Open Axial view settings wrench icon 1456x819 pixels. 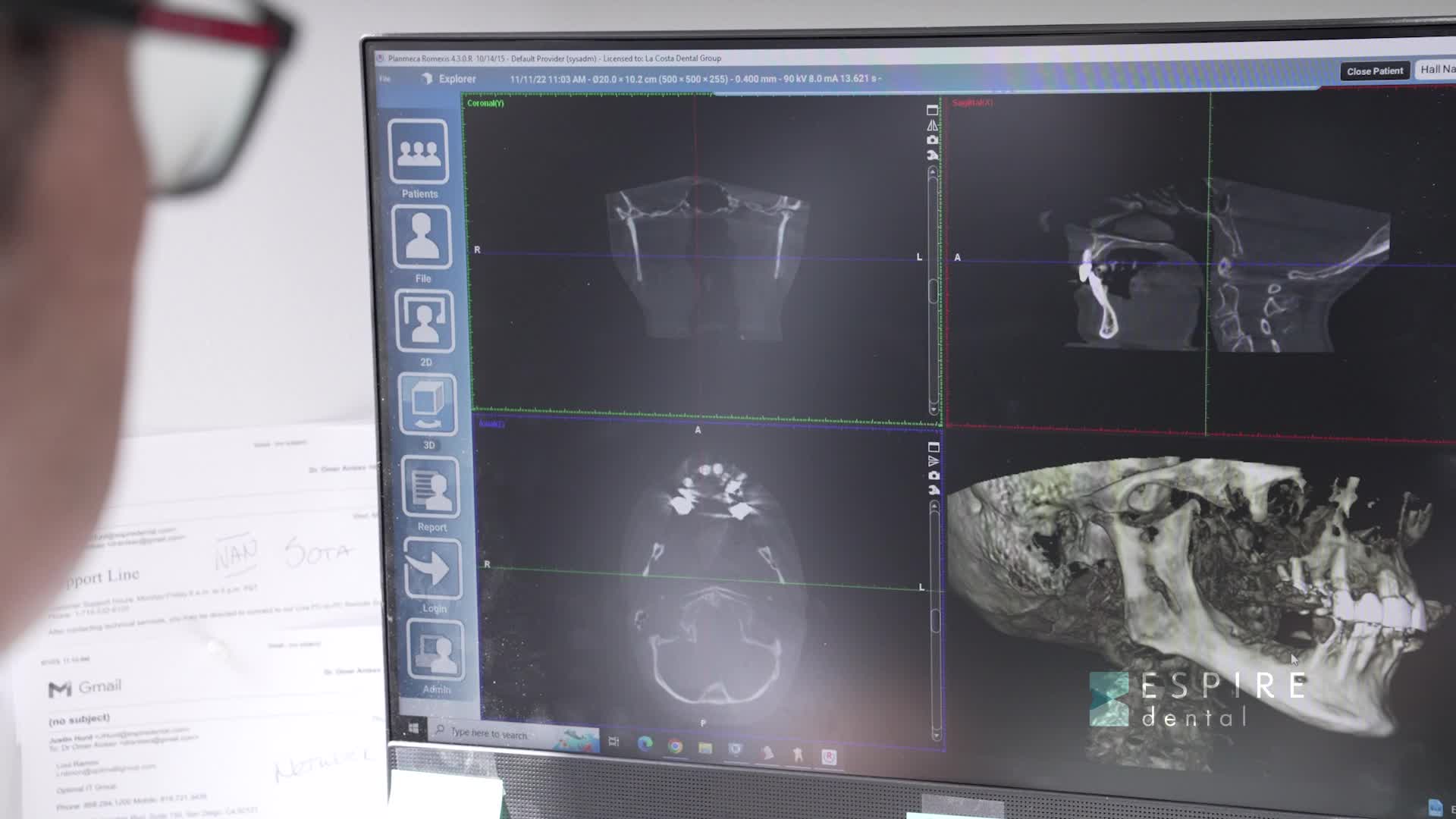934,490
